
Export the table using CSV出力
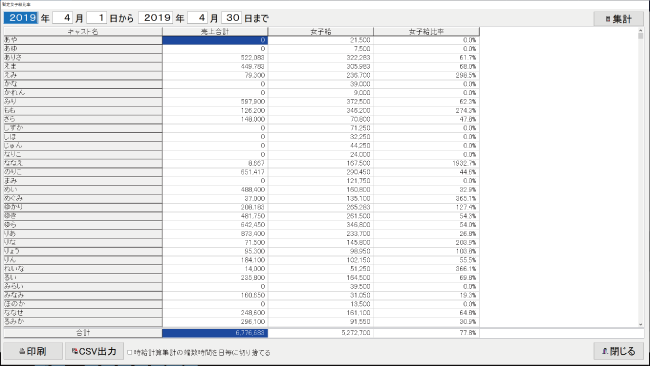click(94, 351)
